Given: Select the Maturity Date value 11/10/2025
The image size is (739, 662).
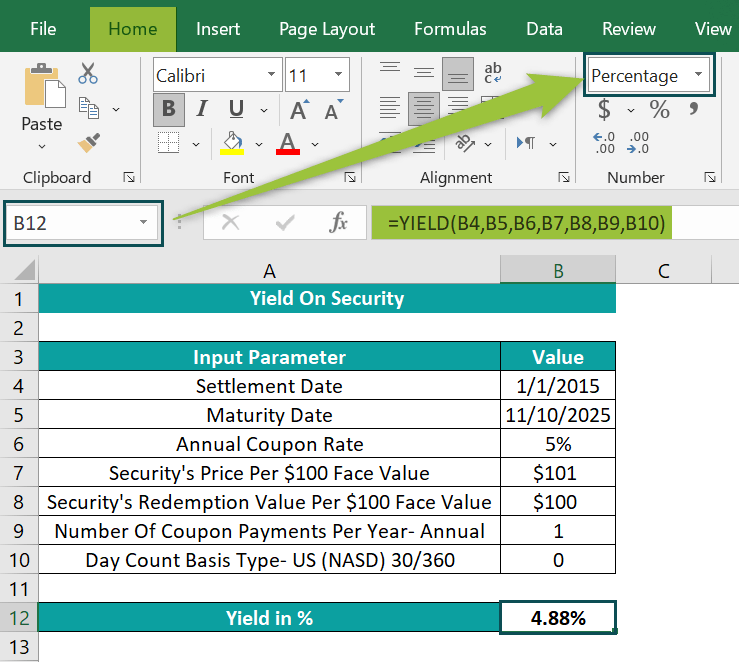Looking at the screenshot, I should (558, 415).
